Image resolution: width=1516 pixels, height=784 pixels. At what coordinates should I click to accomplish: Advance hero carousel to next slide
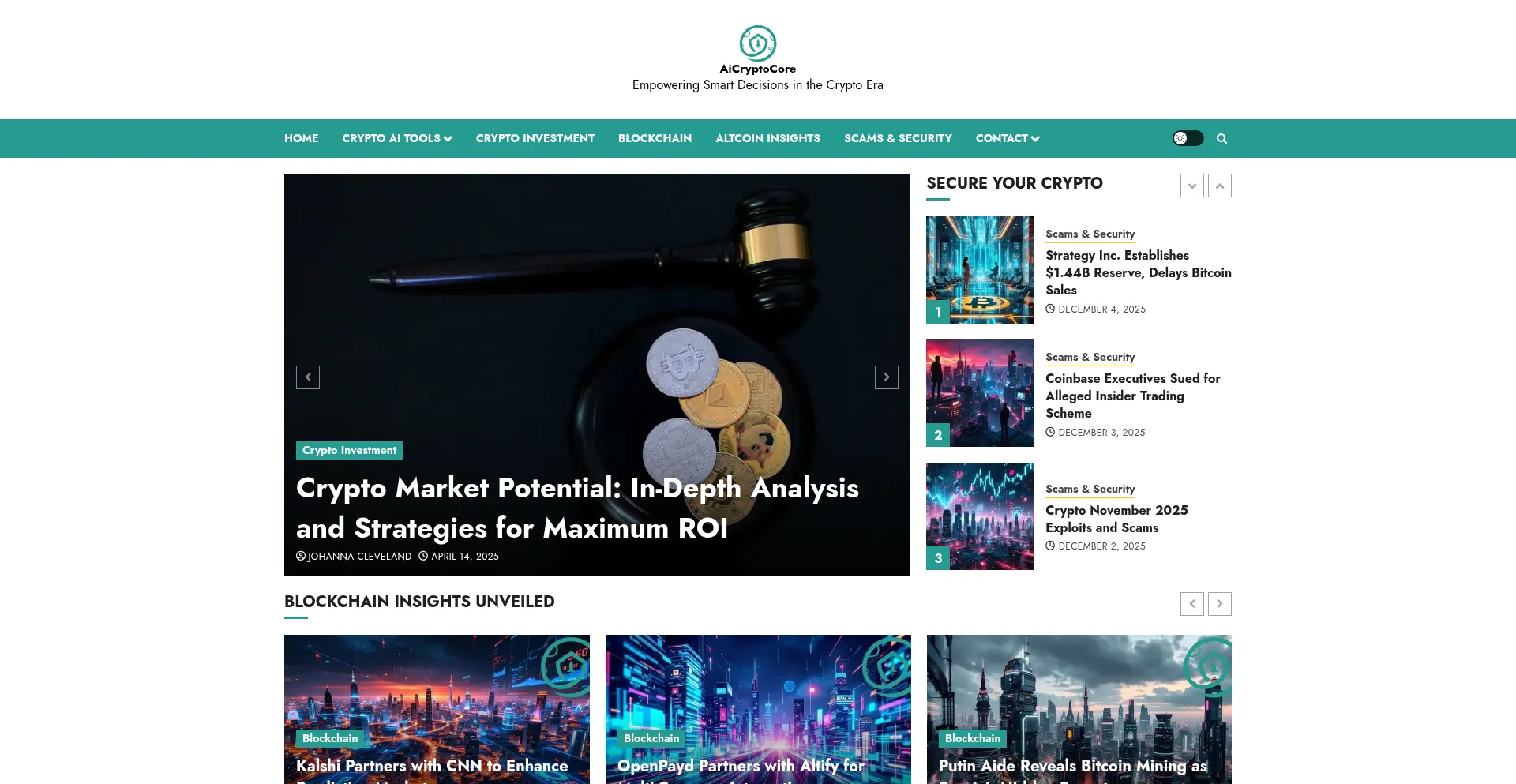coord(886,377)
